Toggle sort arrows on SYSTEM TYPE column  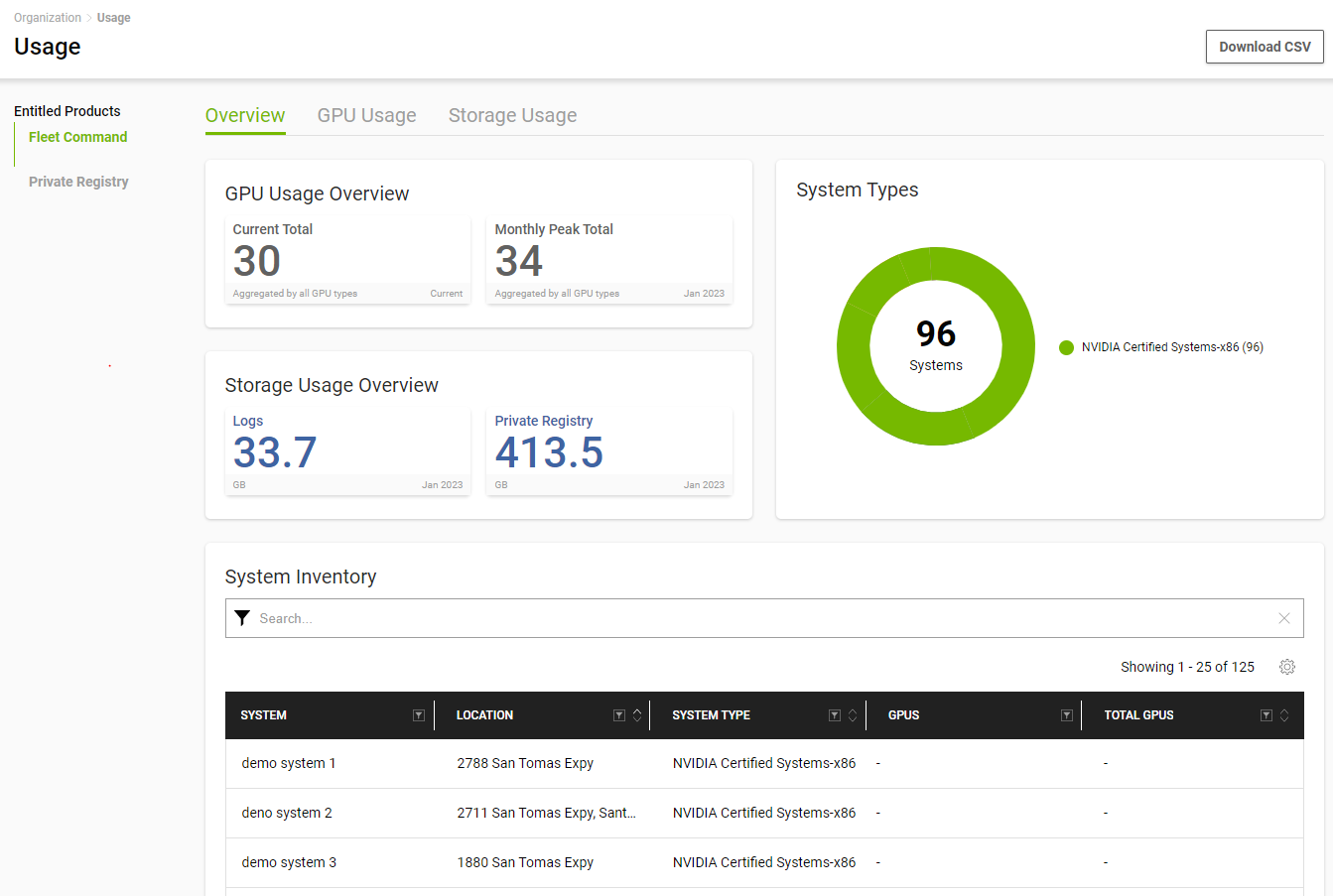(852, 715)
